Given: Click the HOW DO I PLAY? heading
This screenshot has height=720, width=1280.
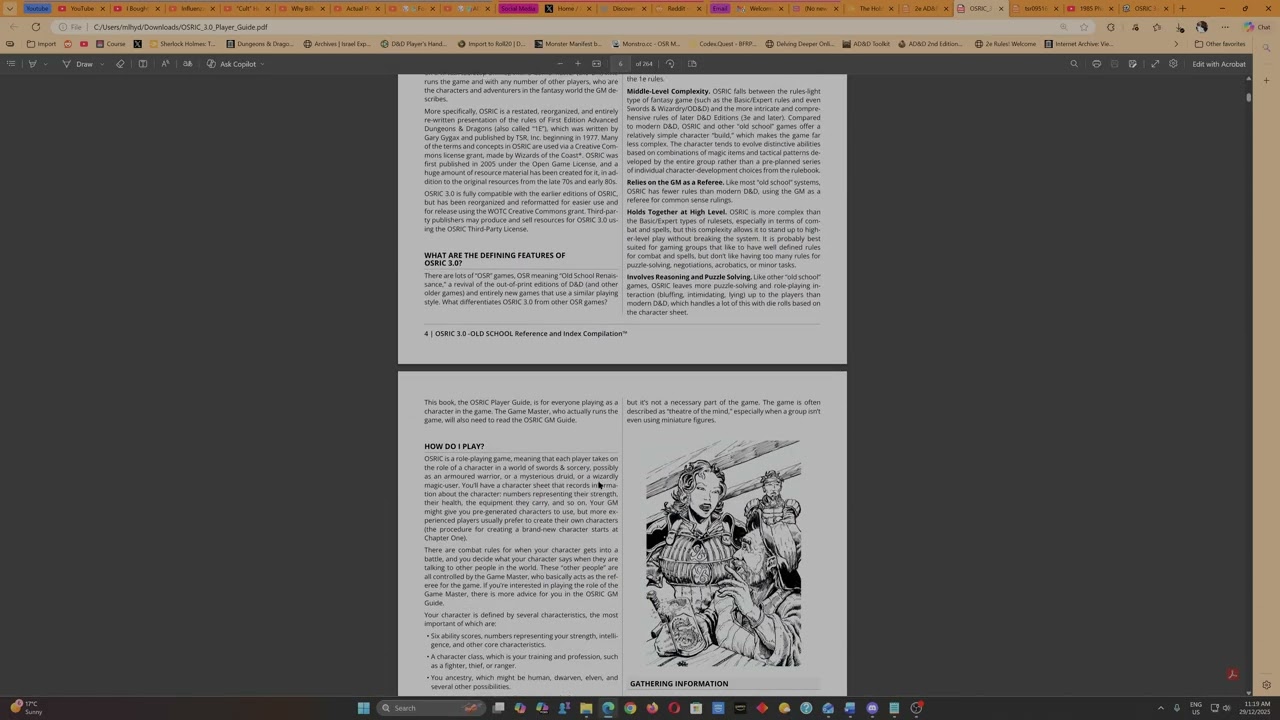Looking at the screenshot, I should [x=454, y=446].
